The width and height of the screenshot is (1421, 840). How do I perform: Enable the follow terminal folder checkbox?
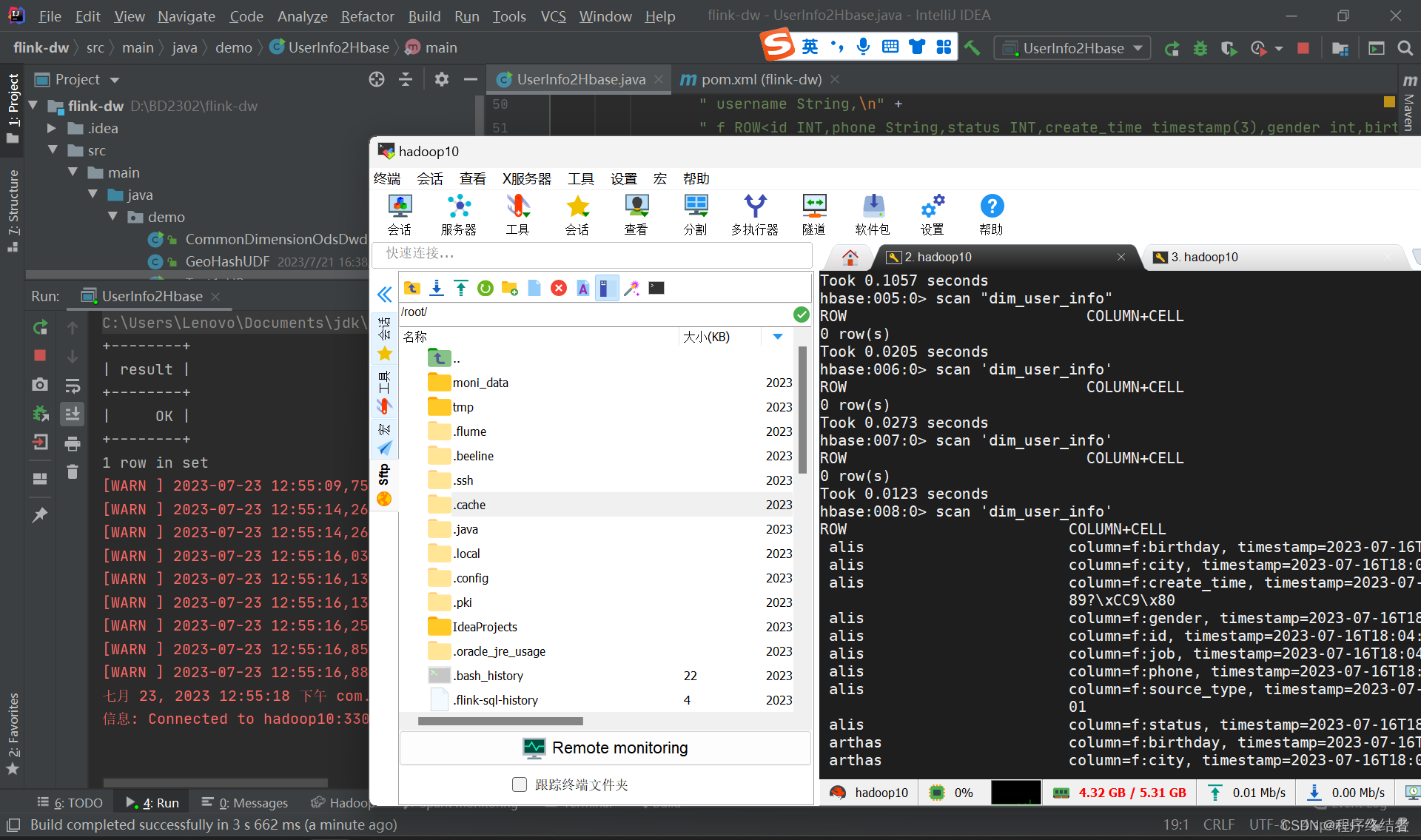point(520,784)
